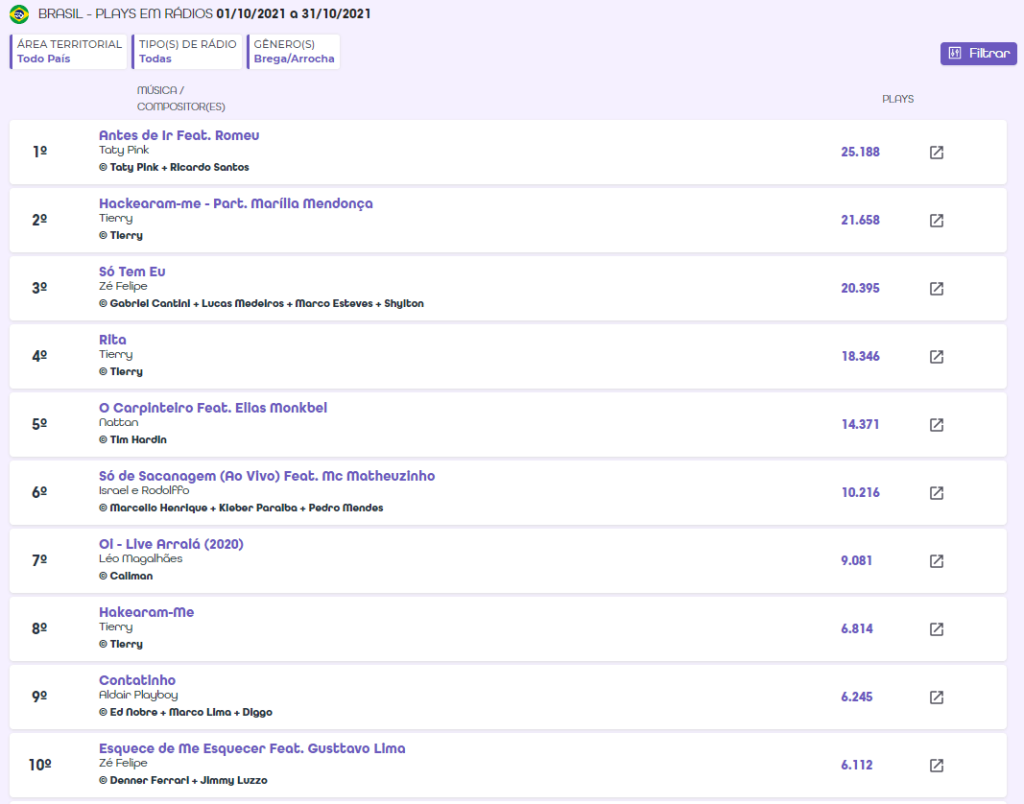
Task: Open details icon for Rita row
Action: coord(936,356)
